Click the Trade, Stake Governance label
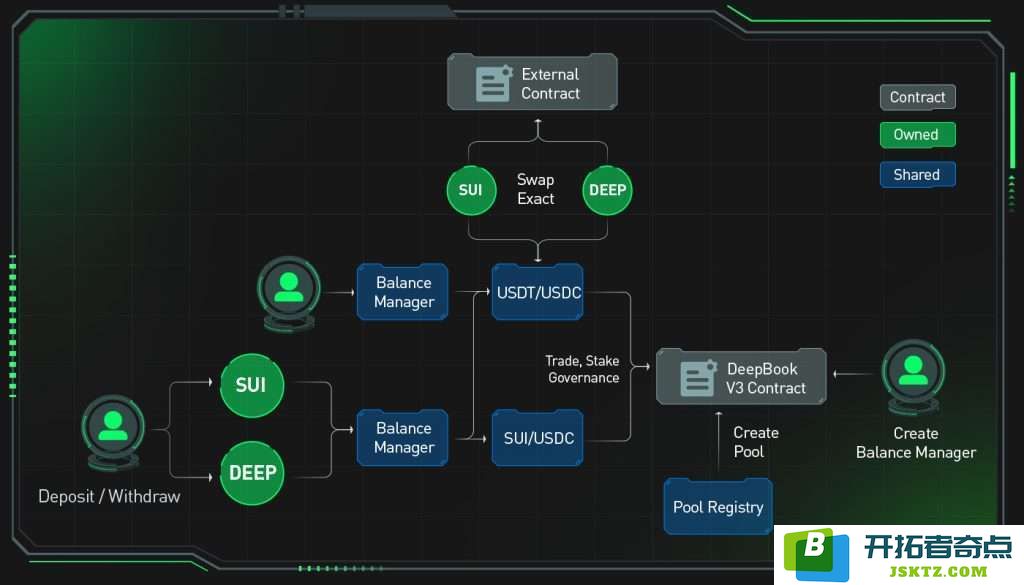1024x585 pixels. click(x=583, y=369)
